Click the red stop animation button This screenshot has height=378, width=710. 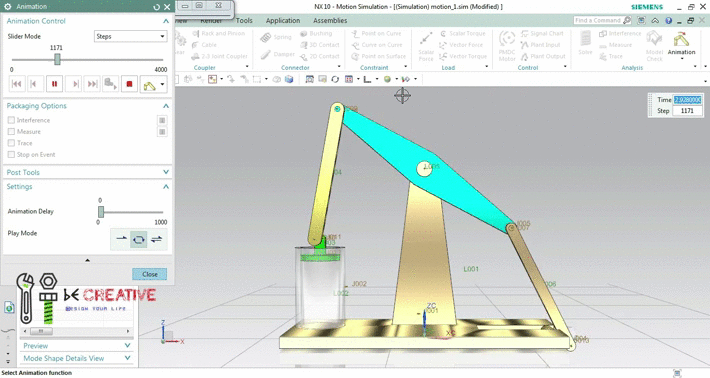click(x=130, y=84)
